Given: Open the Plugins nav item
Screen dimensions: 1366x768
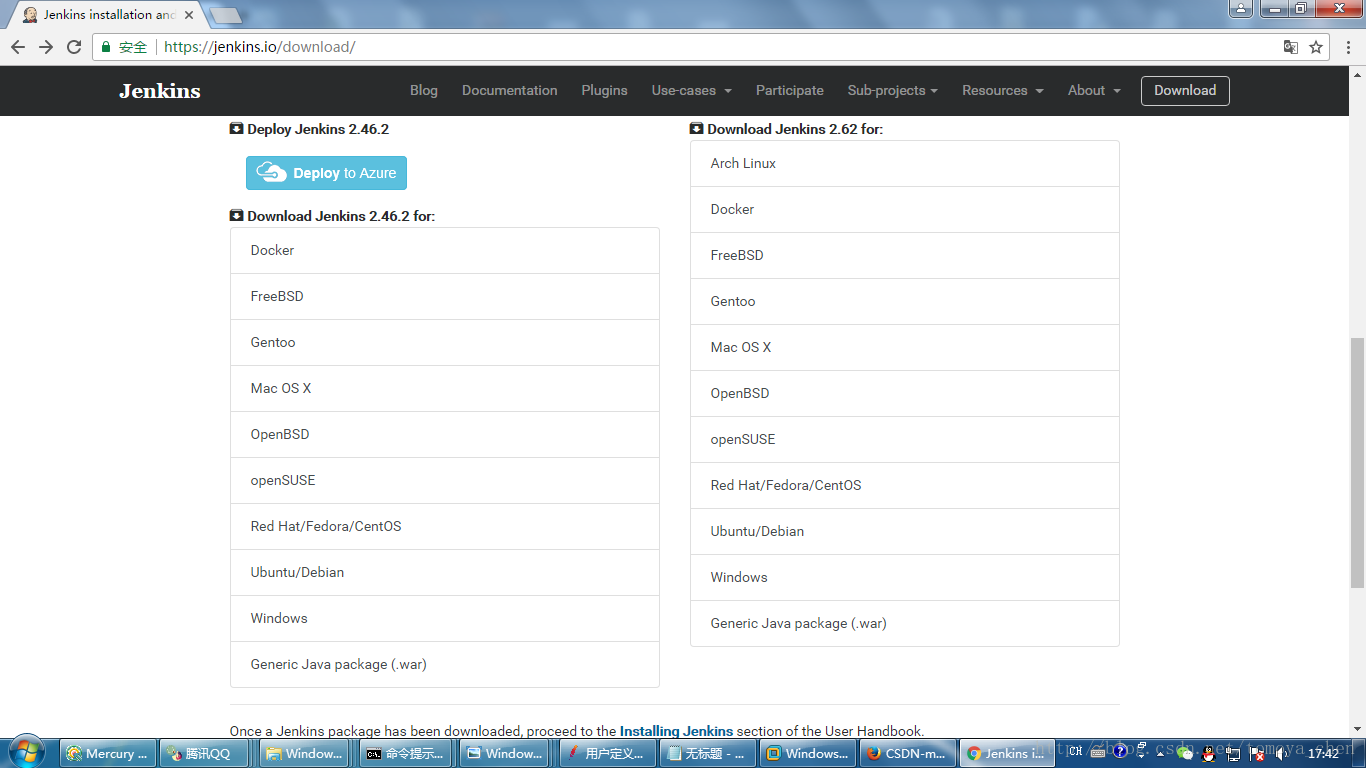Looking at the screenshot, I should [x=605, y=90].
